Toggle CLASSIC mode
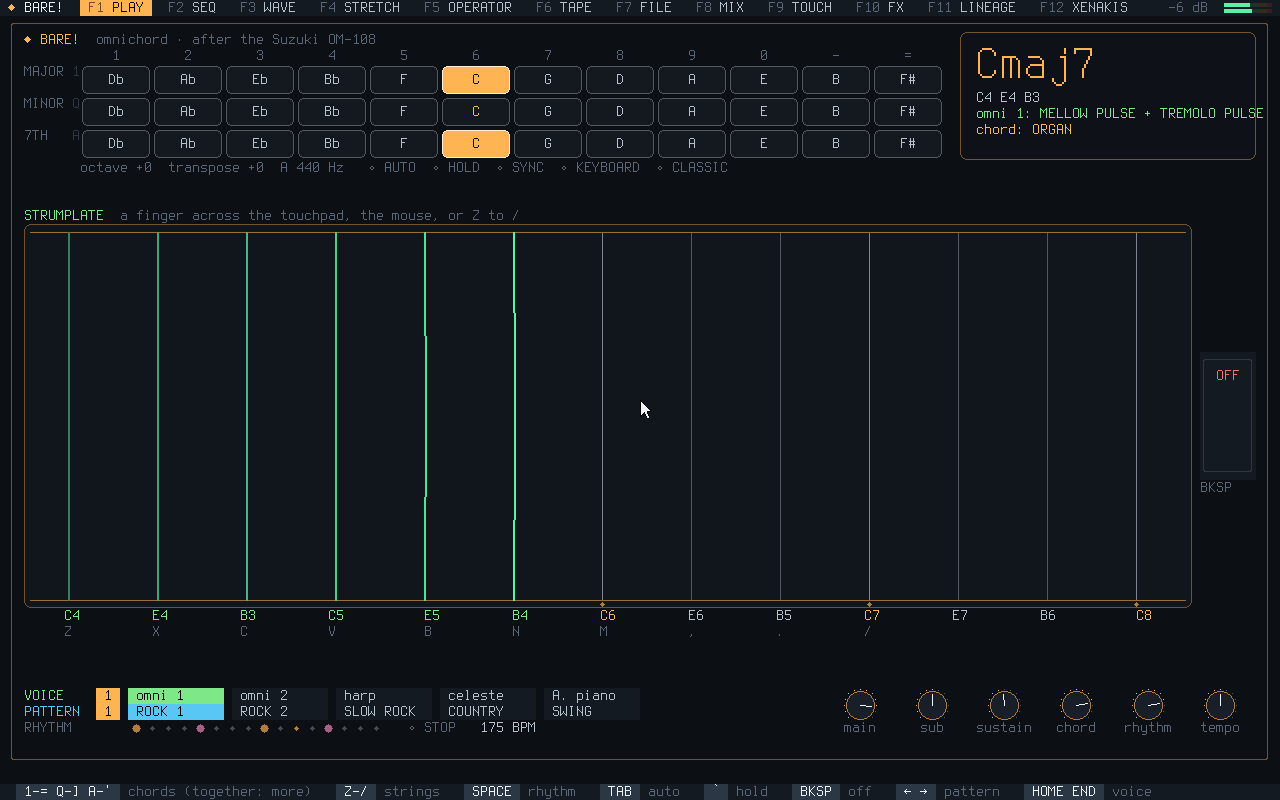 point(692,167)
